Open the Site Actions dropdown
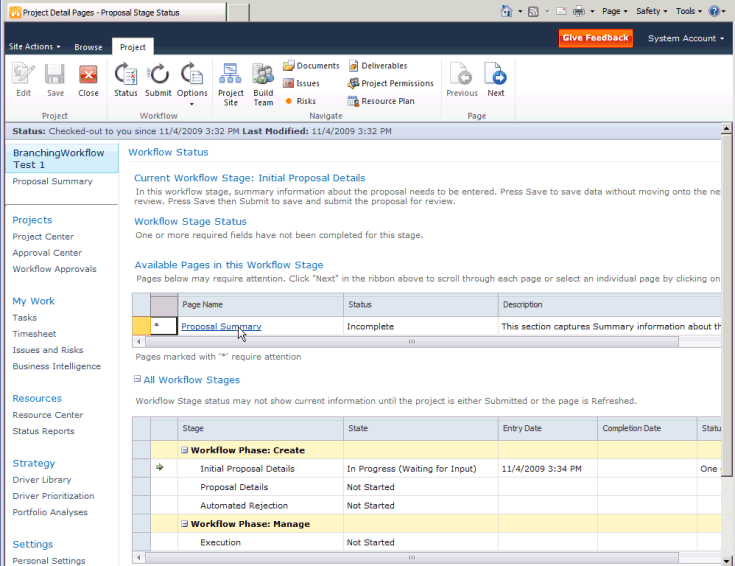This screenshot has width=735, height=566. tap(34, 46)
